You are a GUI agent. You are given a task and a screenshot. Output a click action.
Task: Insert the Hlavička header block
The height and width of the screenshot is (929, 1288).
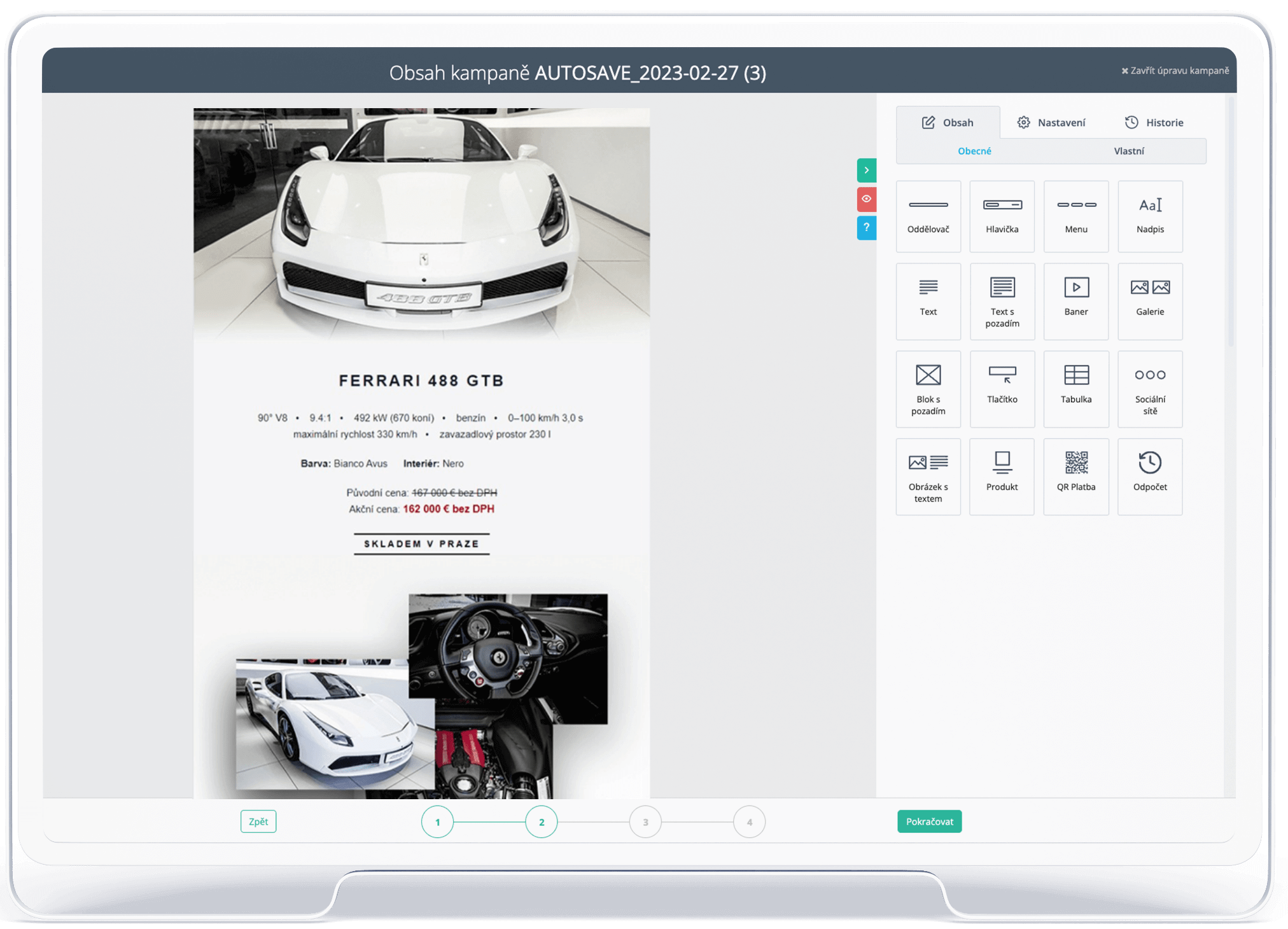click(1002, 216)
